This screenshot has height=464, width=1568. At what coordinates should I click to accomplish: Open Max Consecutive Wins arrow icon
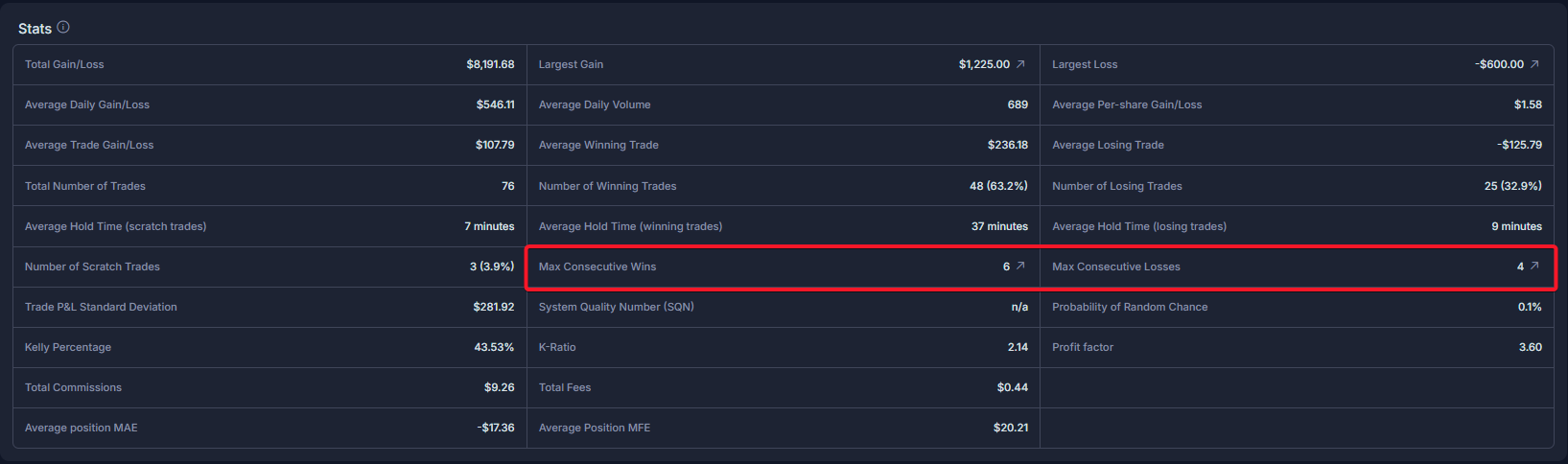point(1020,267)
